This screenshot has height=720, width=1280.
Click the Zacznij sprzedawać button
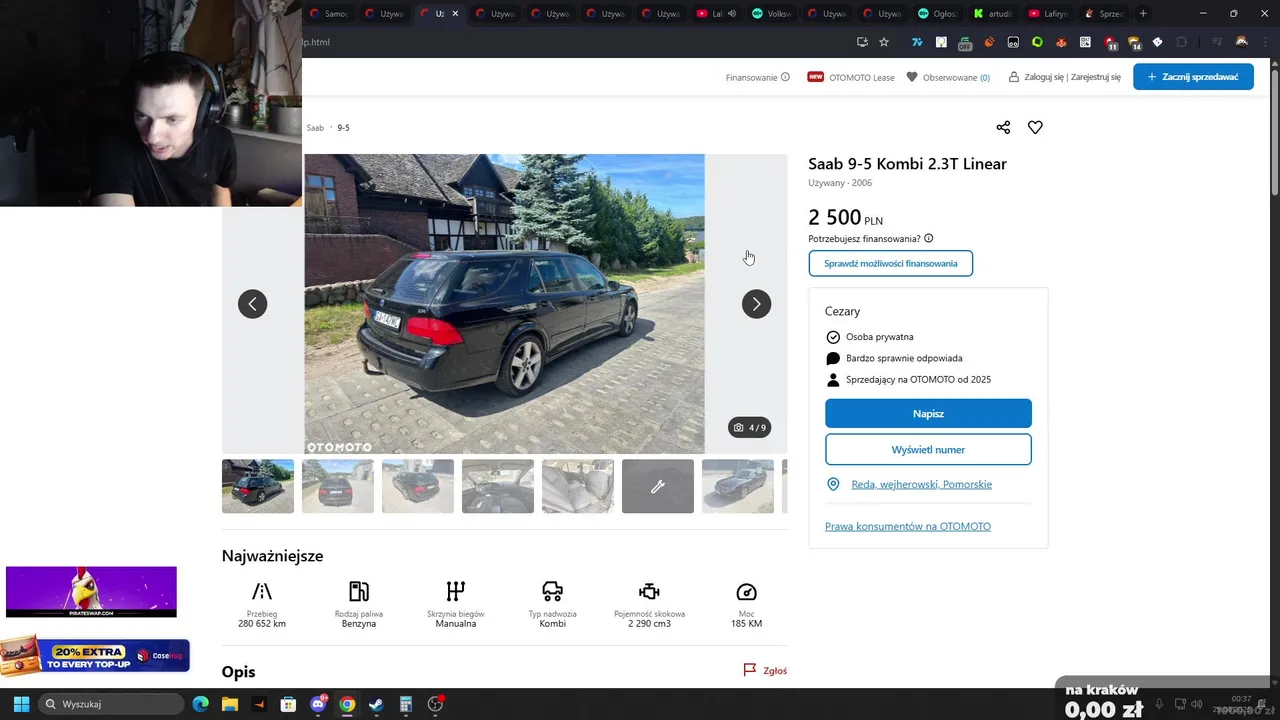1193,77
